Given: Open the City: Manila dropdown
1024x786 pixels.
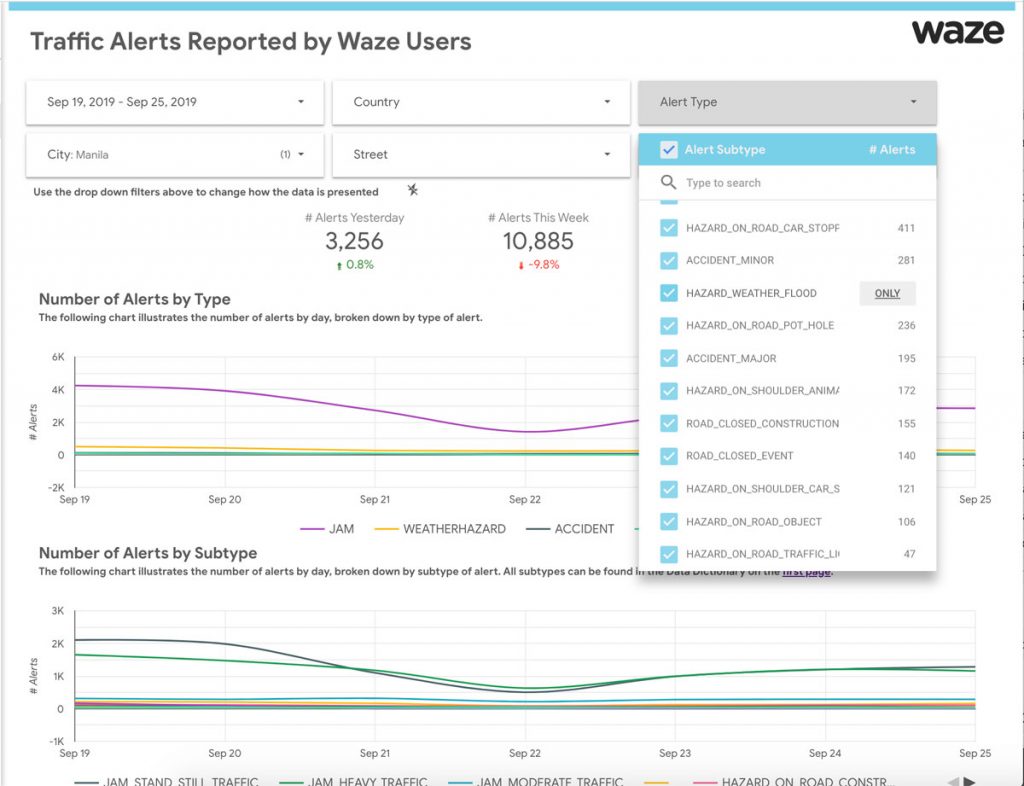Looking at the screenshot, I should (175, 155).
